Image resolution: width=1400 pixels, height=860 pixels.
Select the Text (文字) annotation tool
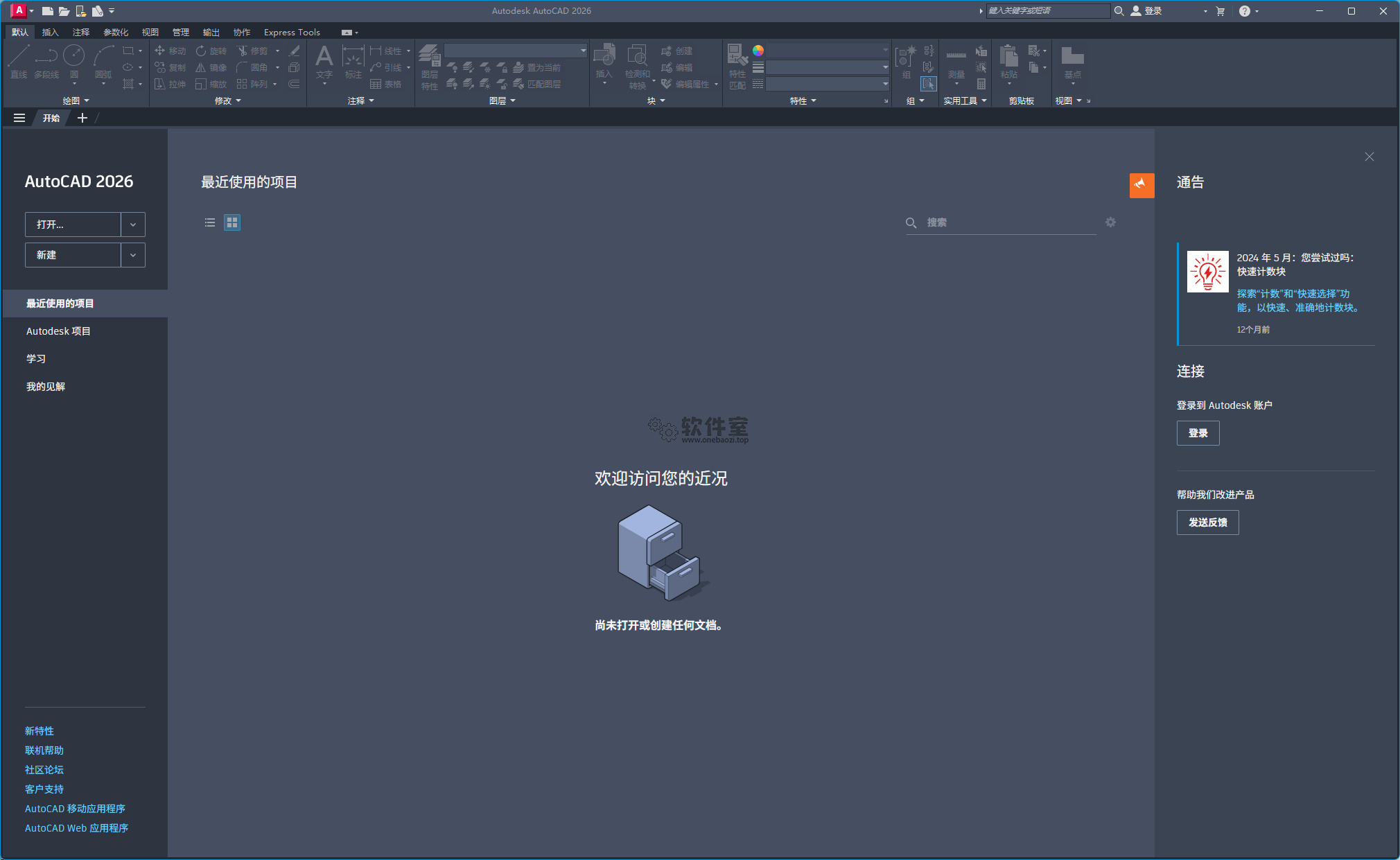pyautogui.click(x=324, y=62)
